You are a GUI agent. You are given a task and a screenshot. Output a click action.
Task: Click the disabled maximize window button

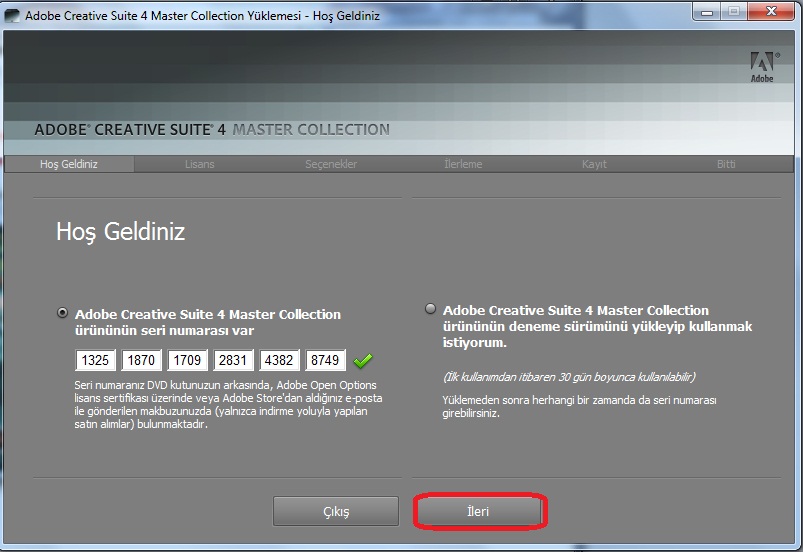click(734, 12)
